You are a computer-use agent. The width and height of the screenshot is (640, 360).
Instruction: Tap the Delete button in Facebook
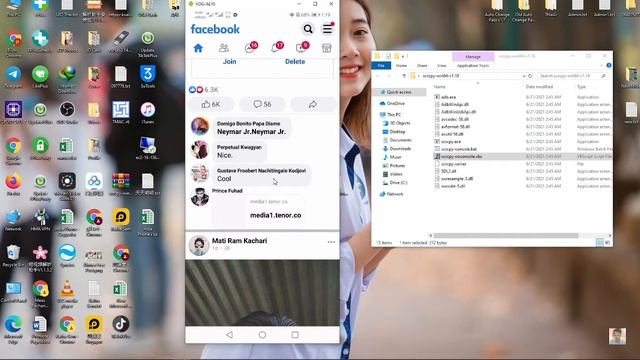tap(295, 62)
